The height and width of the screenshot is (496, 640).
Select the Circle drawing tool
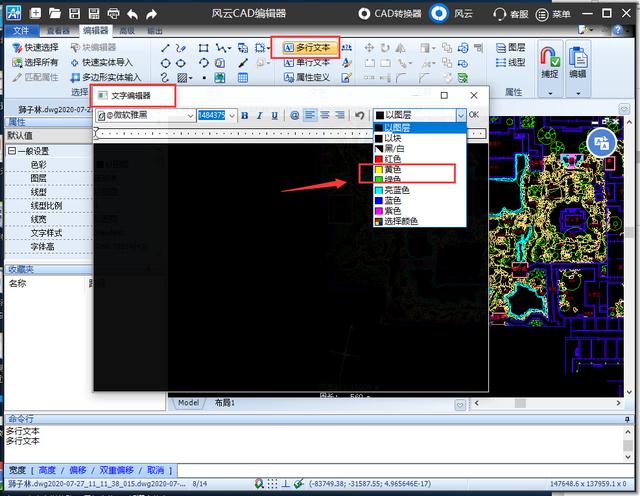pos(165,63)
